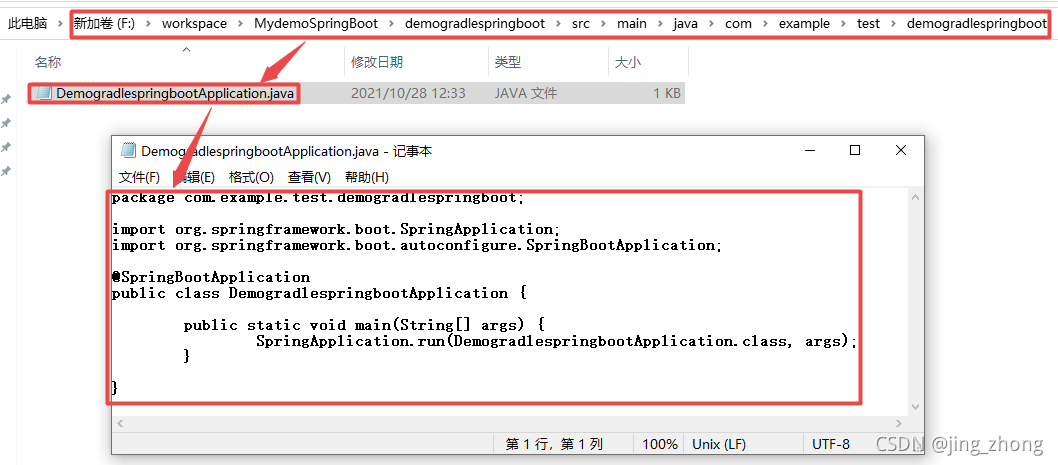Click the UTF-8 encoding status bar entry
The height and width of the screenshot is (465, 1058).
point(831,444)
